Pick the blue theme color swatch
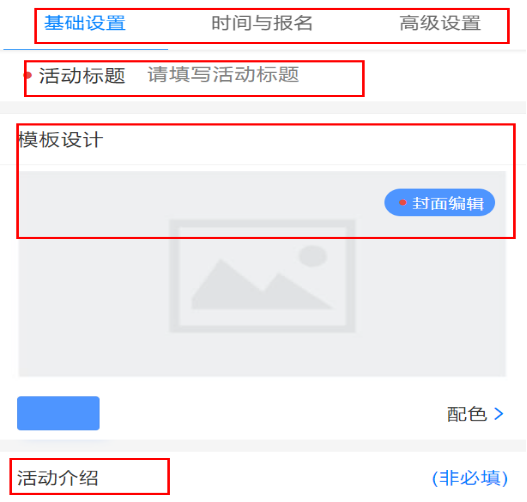The height and width of the screenshot is (502, 527). [58, 413]
